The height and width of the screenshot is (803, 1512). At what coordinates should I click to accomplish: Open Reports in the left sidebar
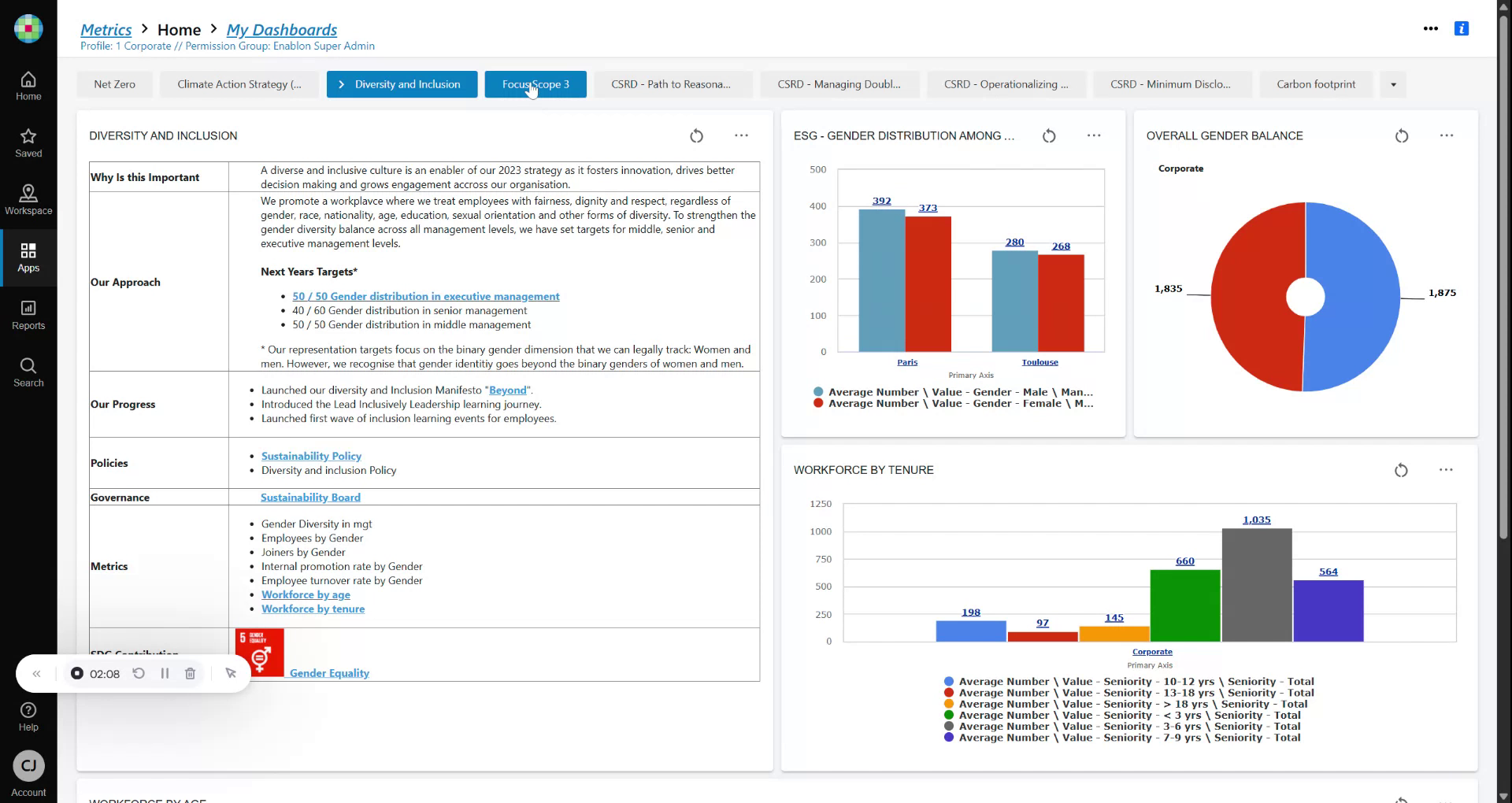click(28, 315)
